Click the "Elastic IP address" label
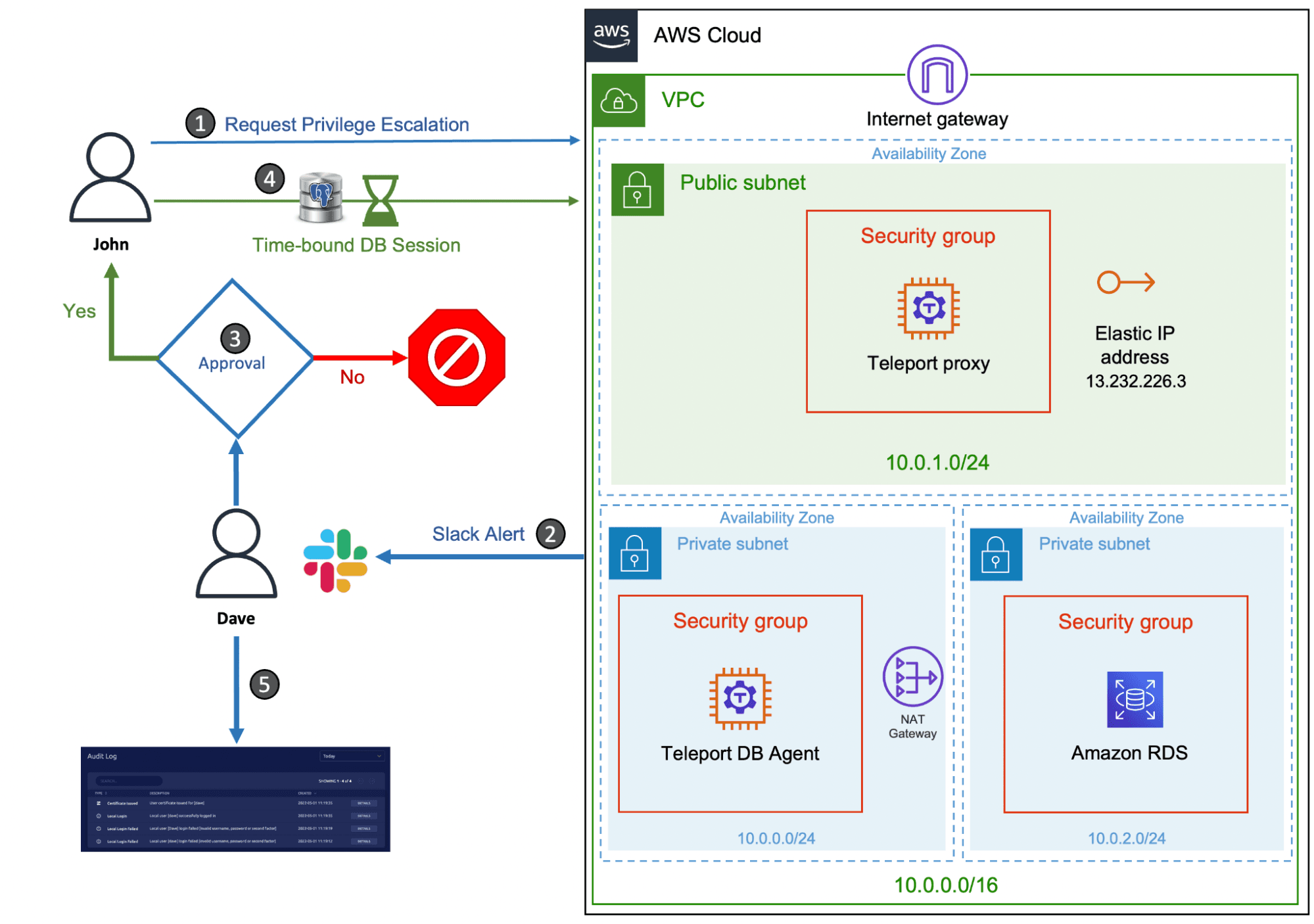1314x924 pixels. tap(1135, 345)
